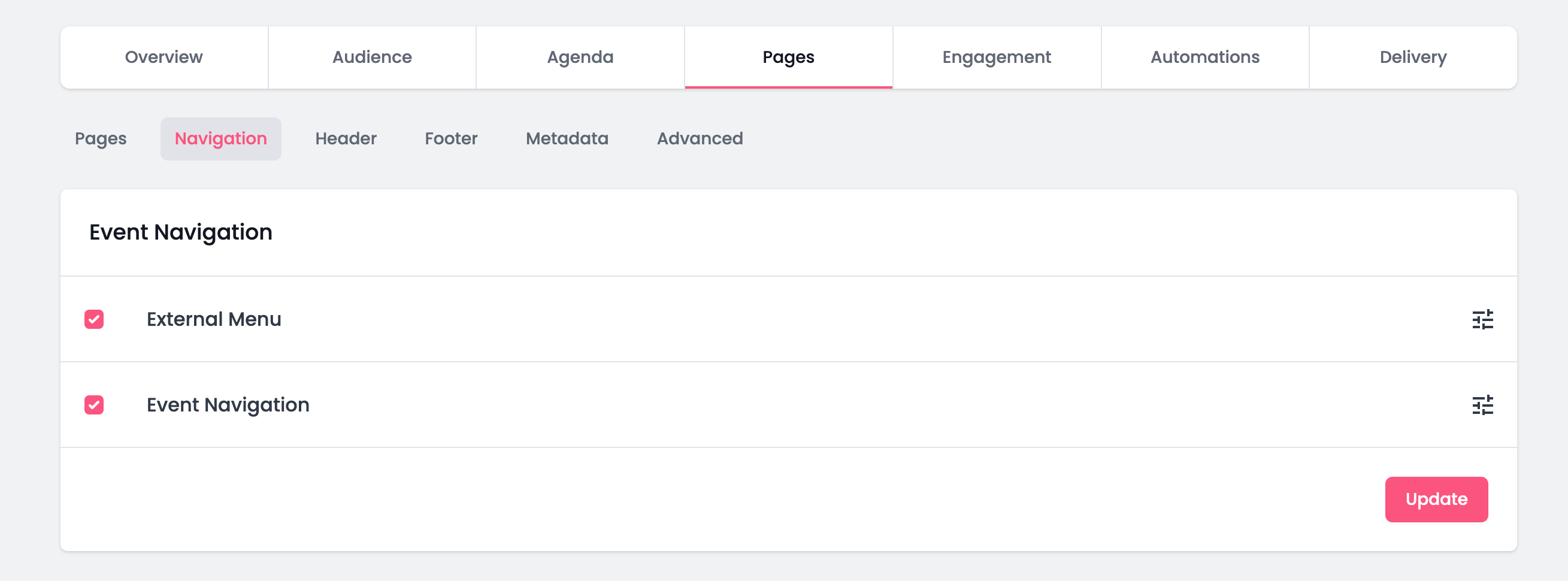Click the External Menu row label
Viewport: 1568px width, 581px height.
pyautogui.click(x=214, y=319)
